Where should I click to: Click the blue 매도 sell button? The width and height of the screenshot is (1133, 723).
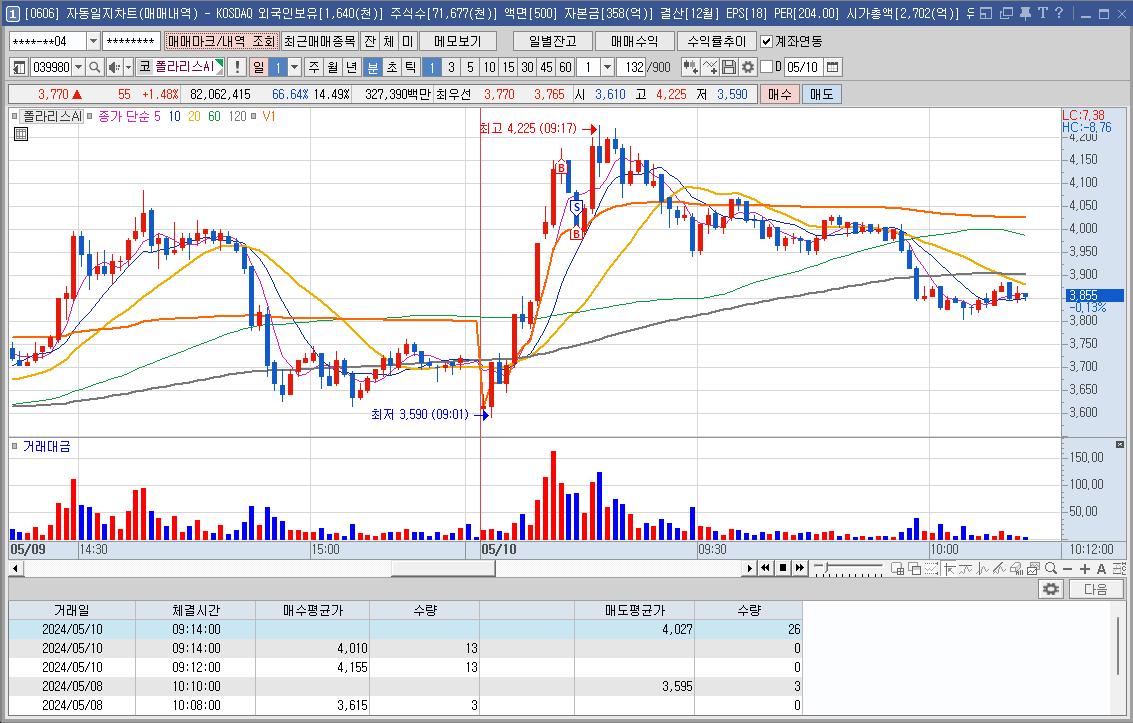click(822, 94)
